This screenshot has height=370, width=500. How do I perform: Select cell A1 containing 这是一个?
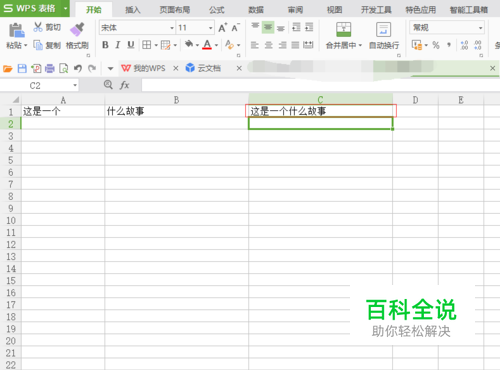[x=63, y=111]
